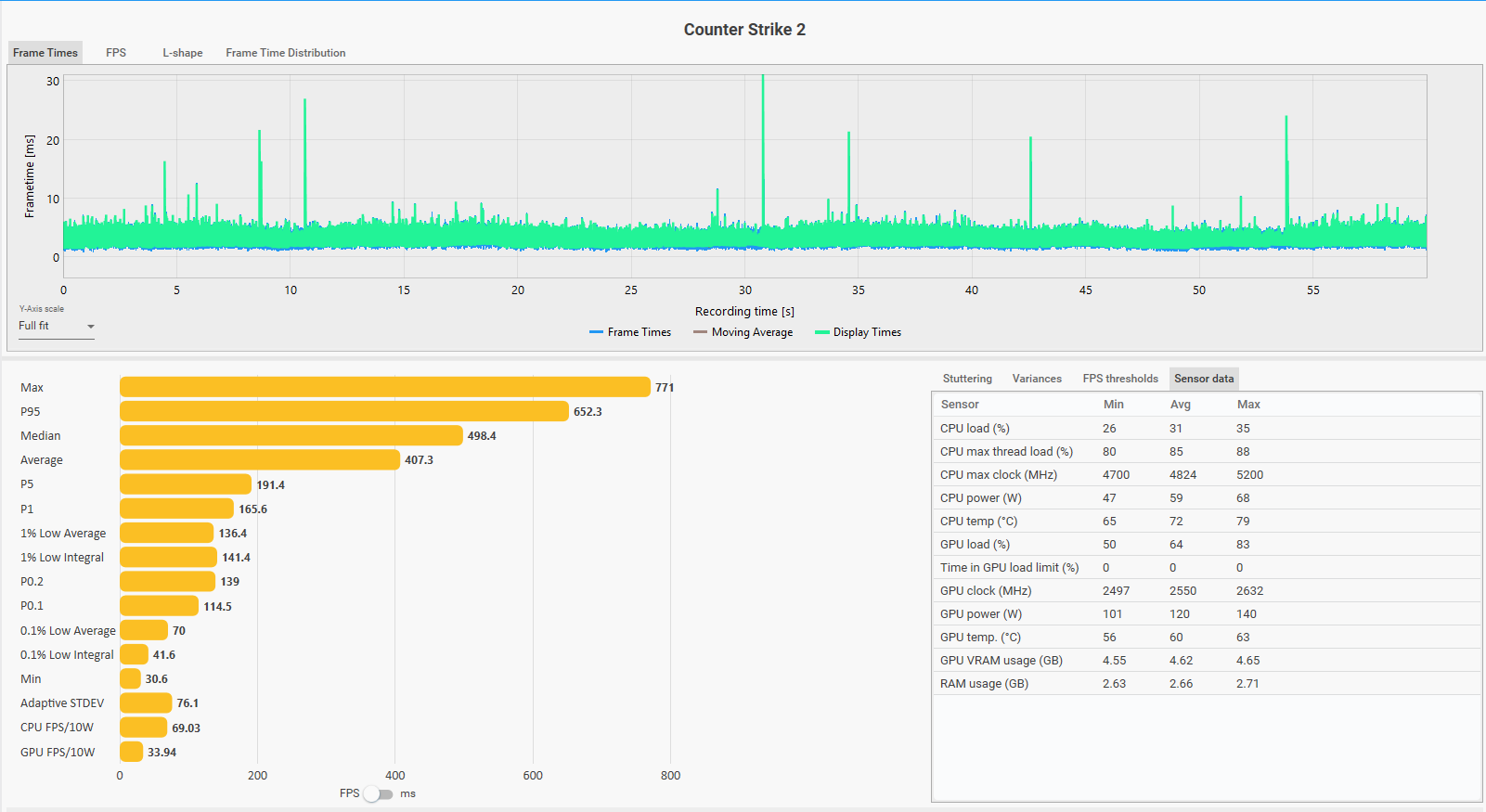Click the 498.4 median value
This screenshot has width=1486, height=812.
click(x=482, y=436)
